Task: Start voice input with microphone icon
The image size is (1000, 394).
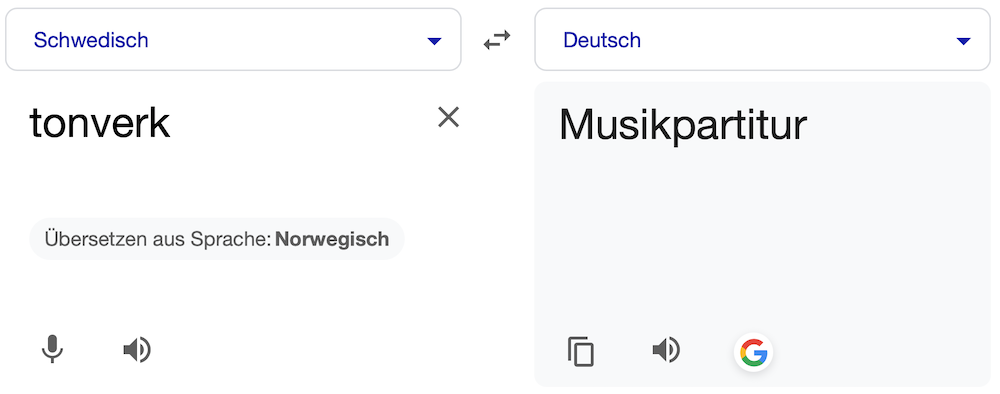Action: (x=52, y=349)
